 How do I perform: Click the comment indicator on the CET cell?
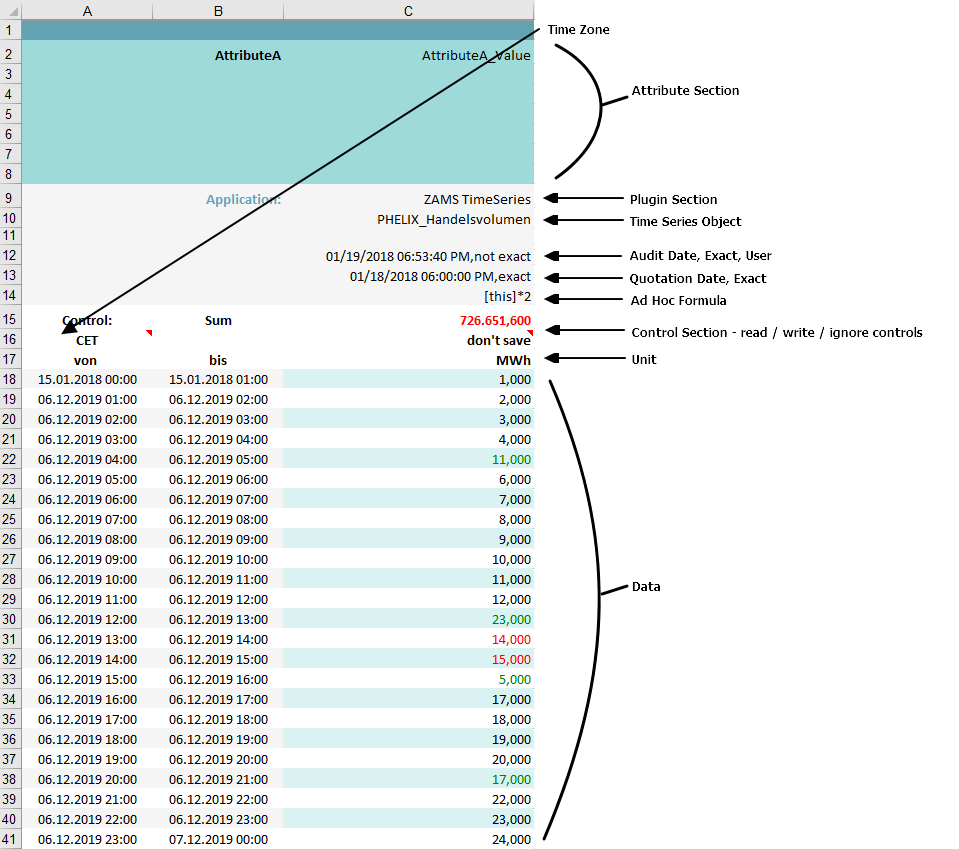point(149,333)
